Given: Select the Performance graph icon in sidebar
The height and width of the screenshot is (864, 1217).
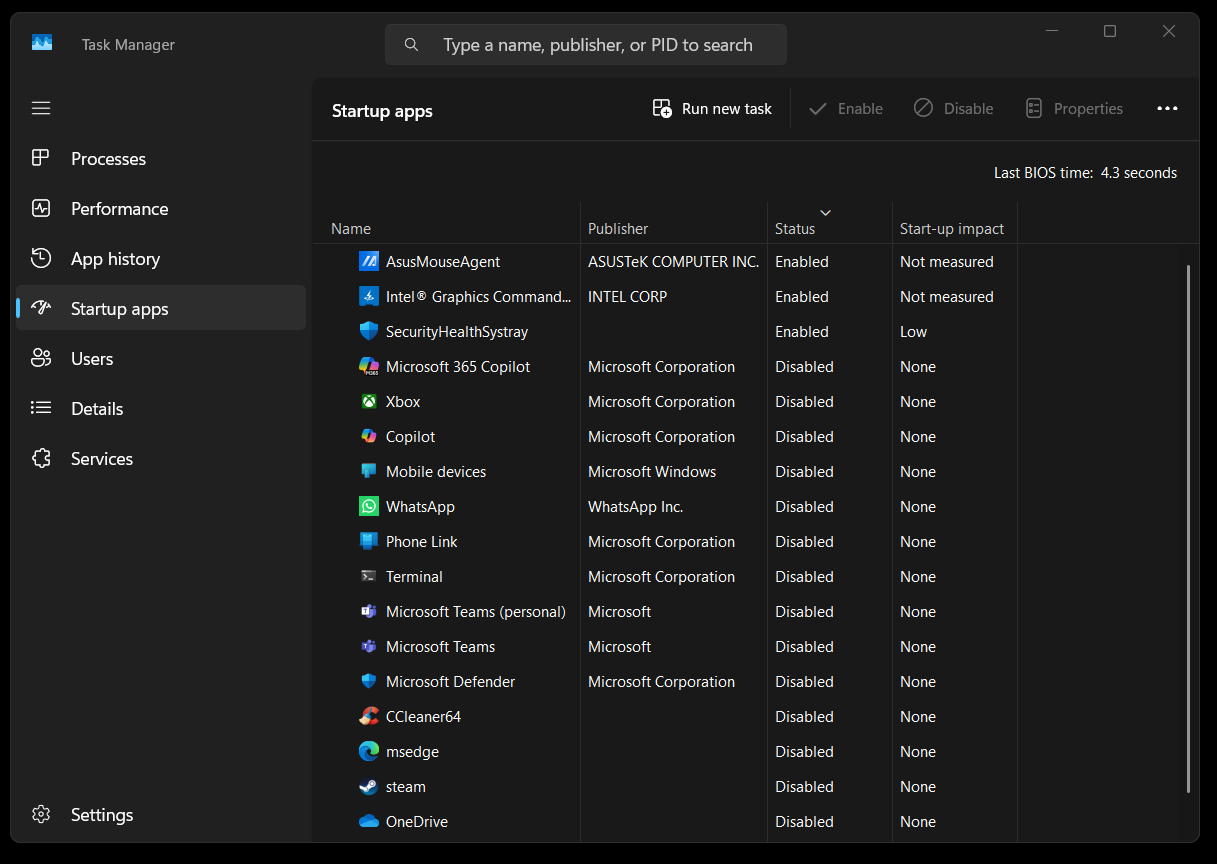Looking at the screenshot, I should pos(41,209).
